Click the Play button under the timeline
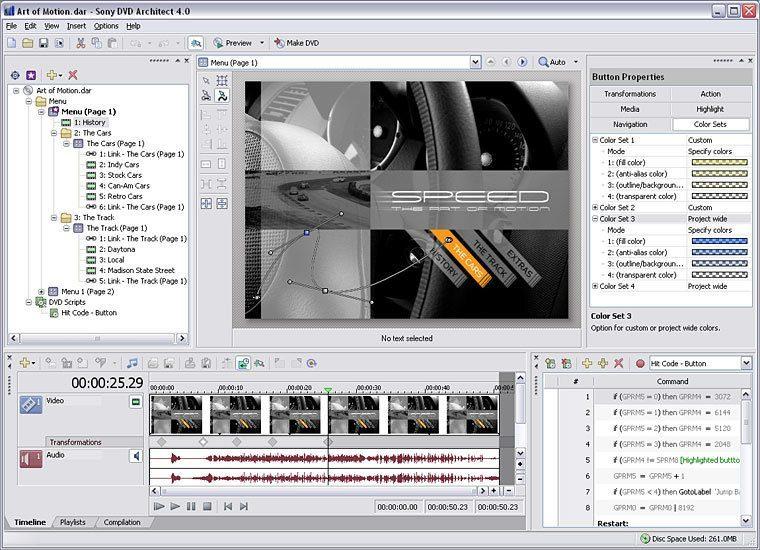The height and width of the screenshot is (550, 760). (x=175, y=507)
